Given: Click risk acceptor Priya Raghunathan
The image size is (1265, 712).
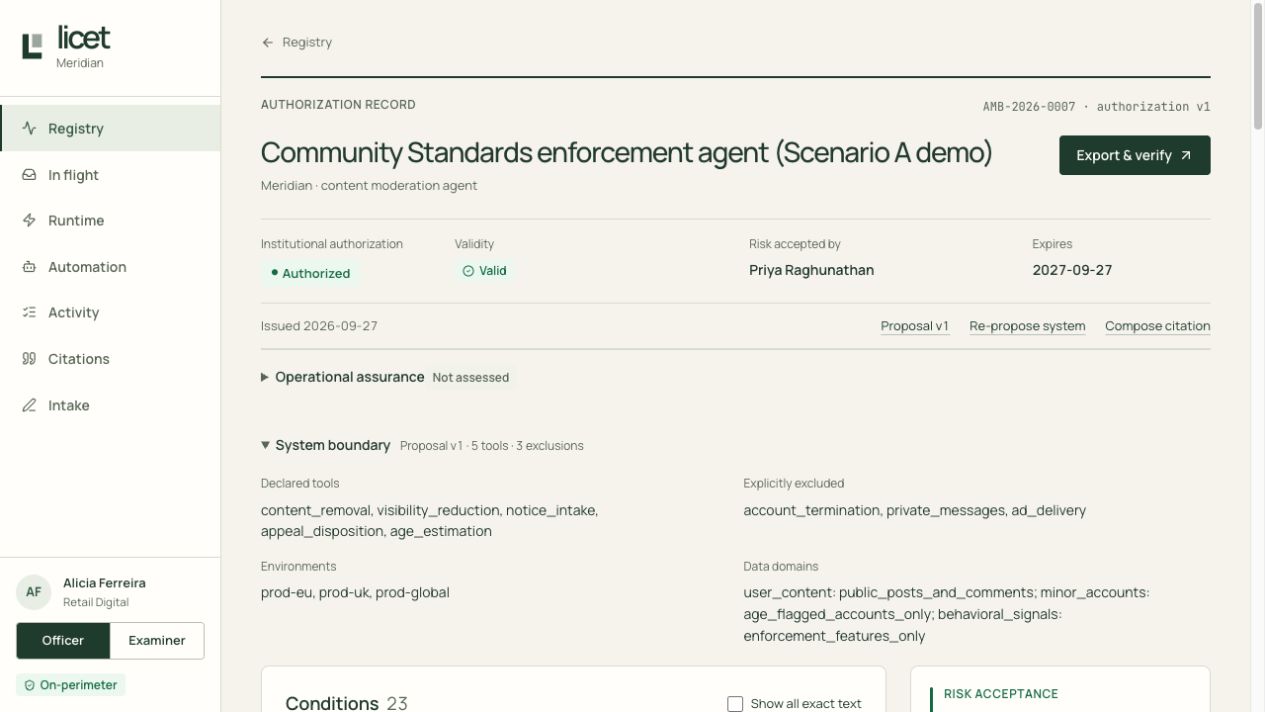Looking at the screenshot, I should 811,270.
